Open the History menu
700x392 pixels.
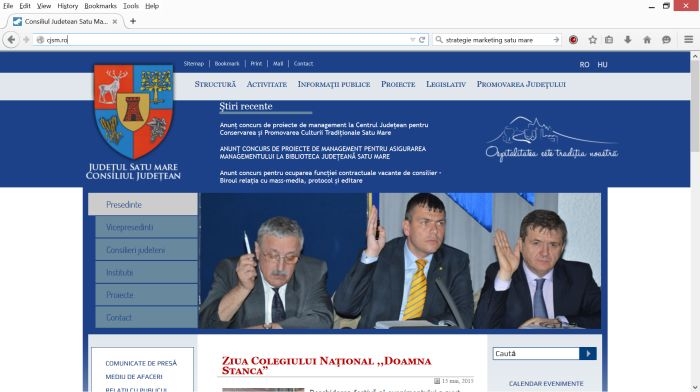tap(67, 6)
